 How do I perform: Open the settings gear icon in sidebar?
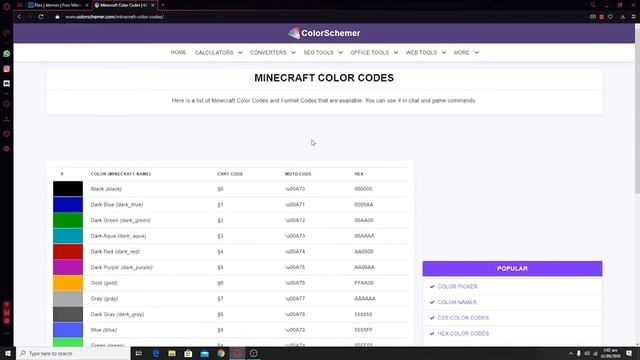click(x=7, y=149)
